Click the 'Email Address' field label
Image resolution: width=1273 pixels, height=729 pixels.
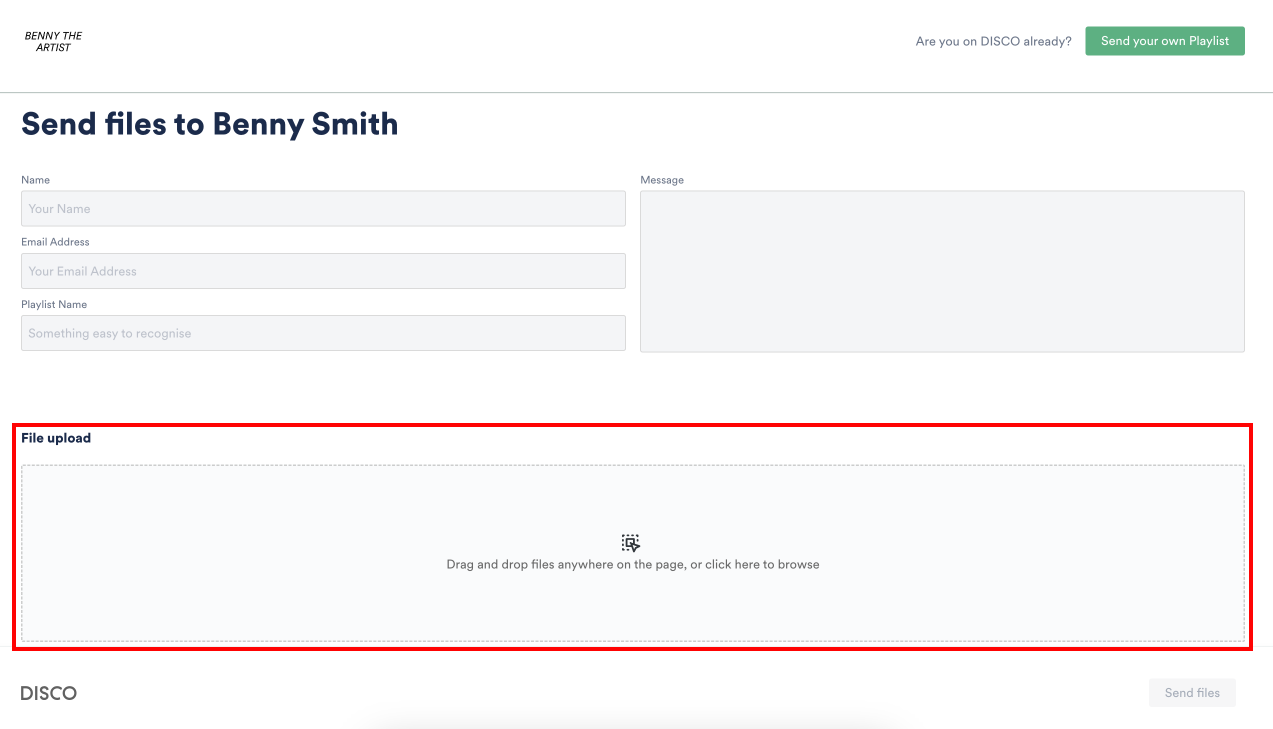tap(55, 242)
